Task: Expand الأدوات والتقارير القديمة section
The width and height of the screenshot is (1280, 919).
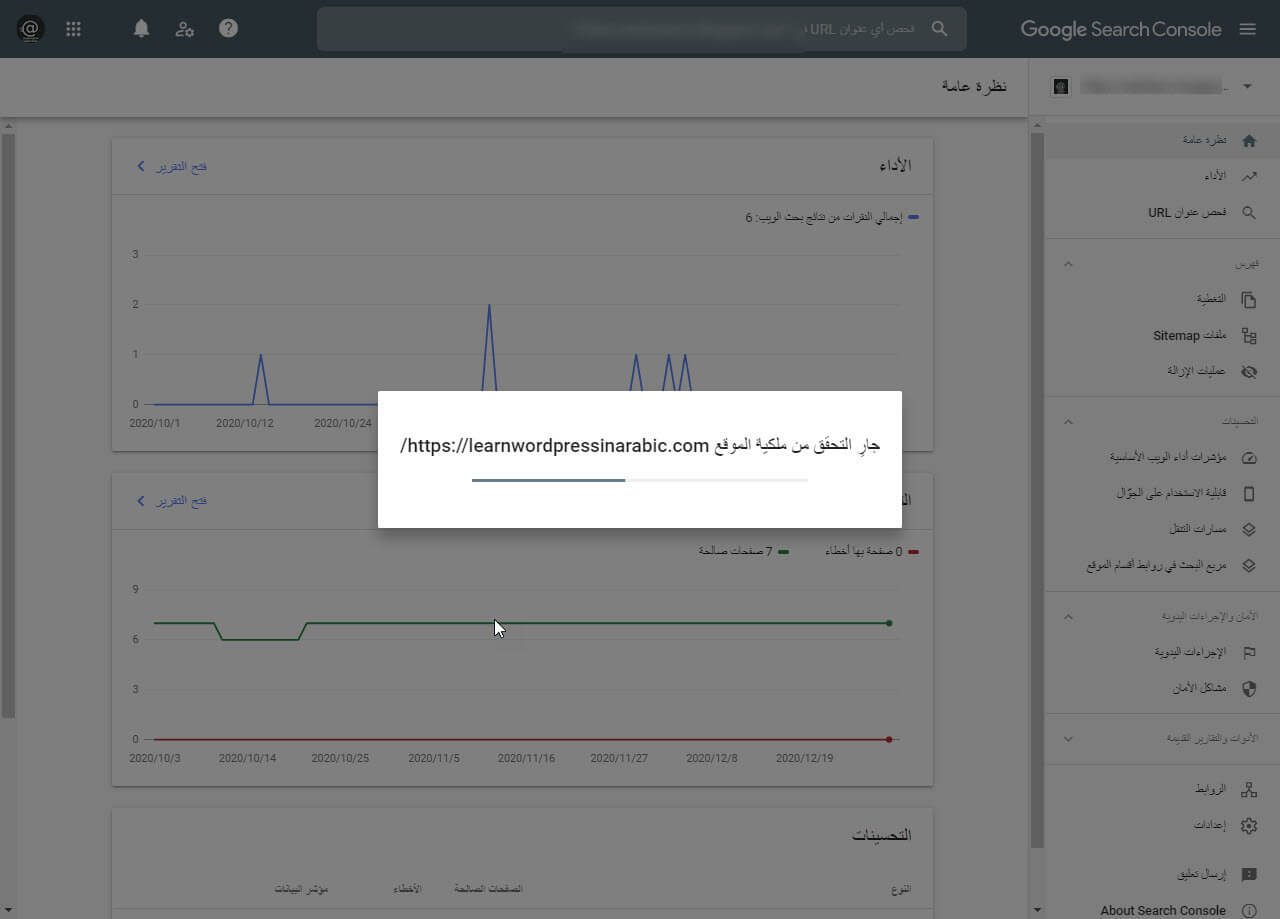Action: point(1068,739)
